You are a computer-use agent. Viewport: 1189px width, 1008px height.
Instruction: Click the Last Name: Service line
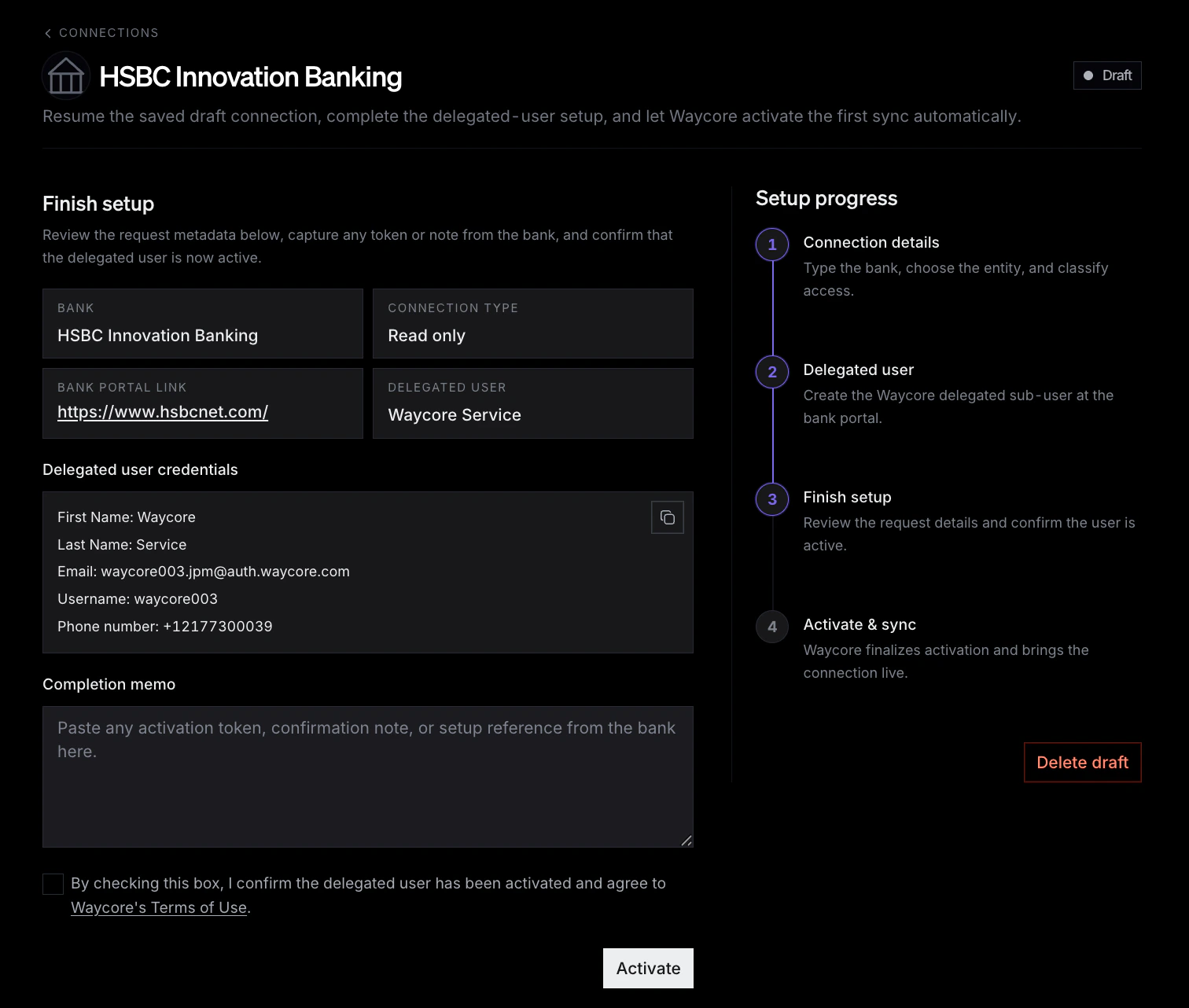(x=122, y=545)
